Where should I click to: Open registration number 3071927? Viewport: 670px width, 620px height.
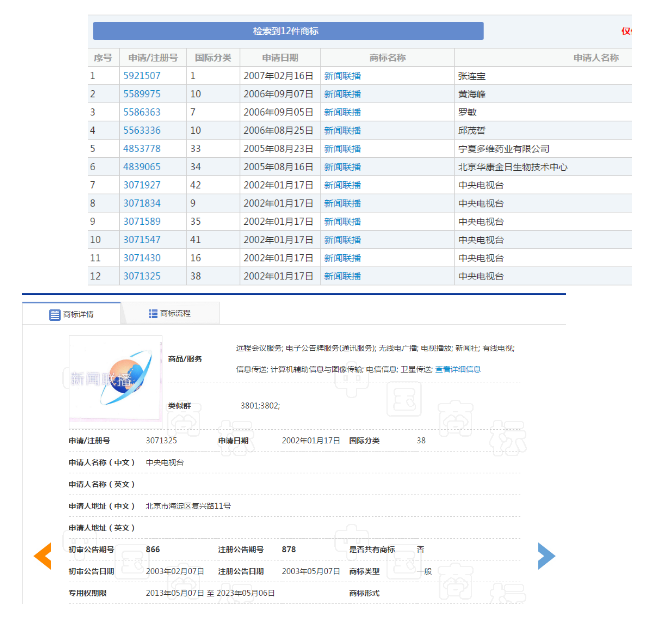[142, 185]
